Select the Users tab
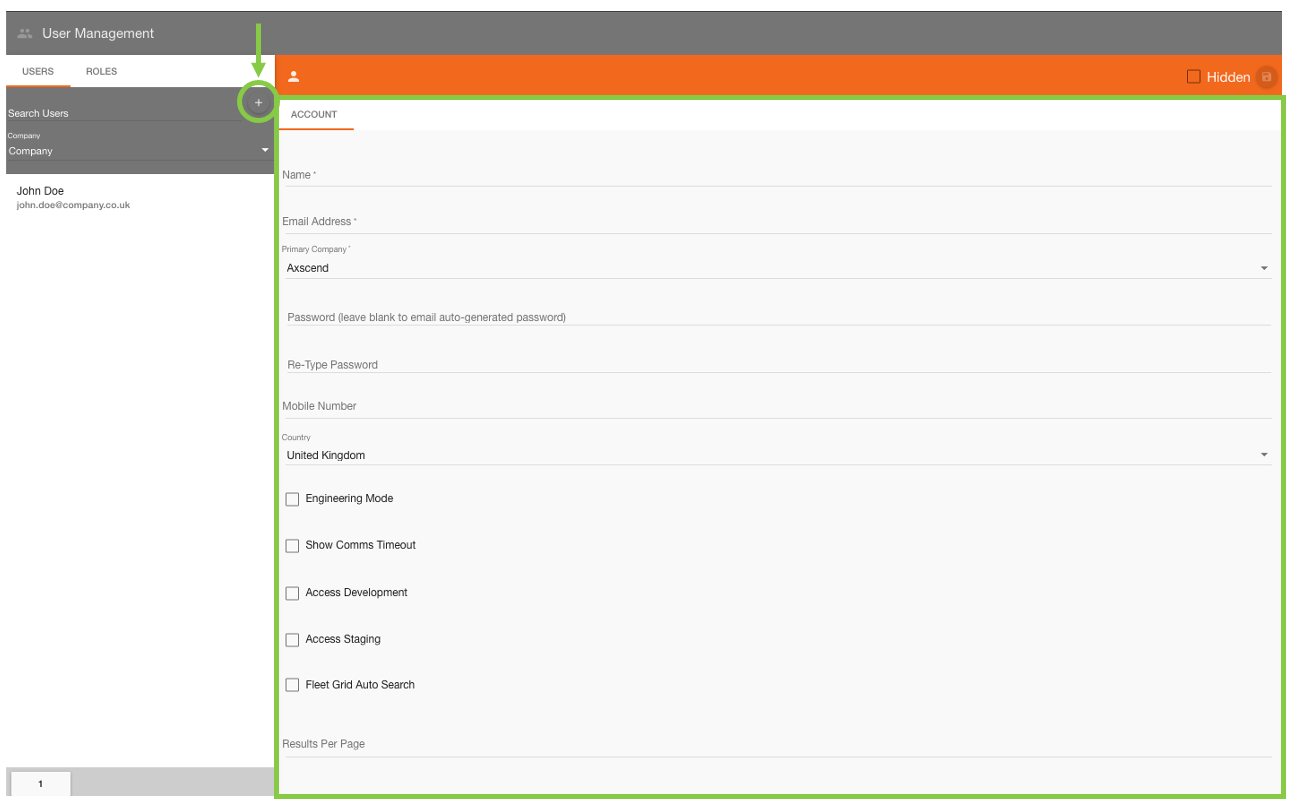The height and width of the screenshot is (805, 1290). (38, 72)
